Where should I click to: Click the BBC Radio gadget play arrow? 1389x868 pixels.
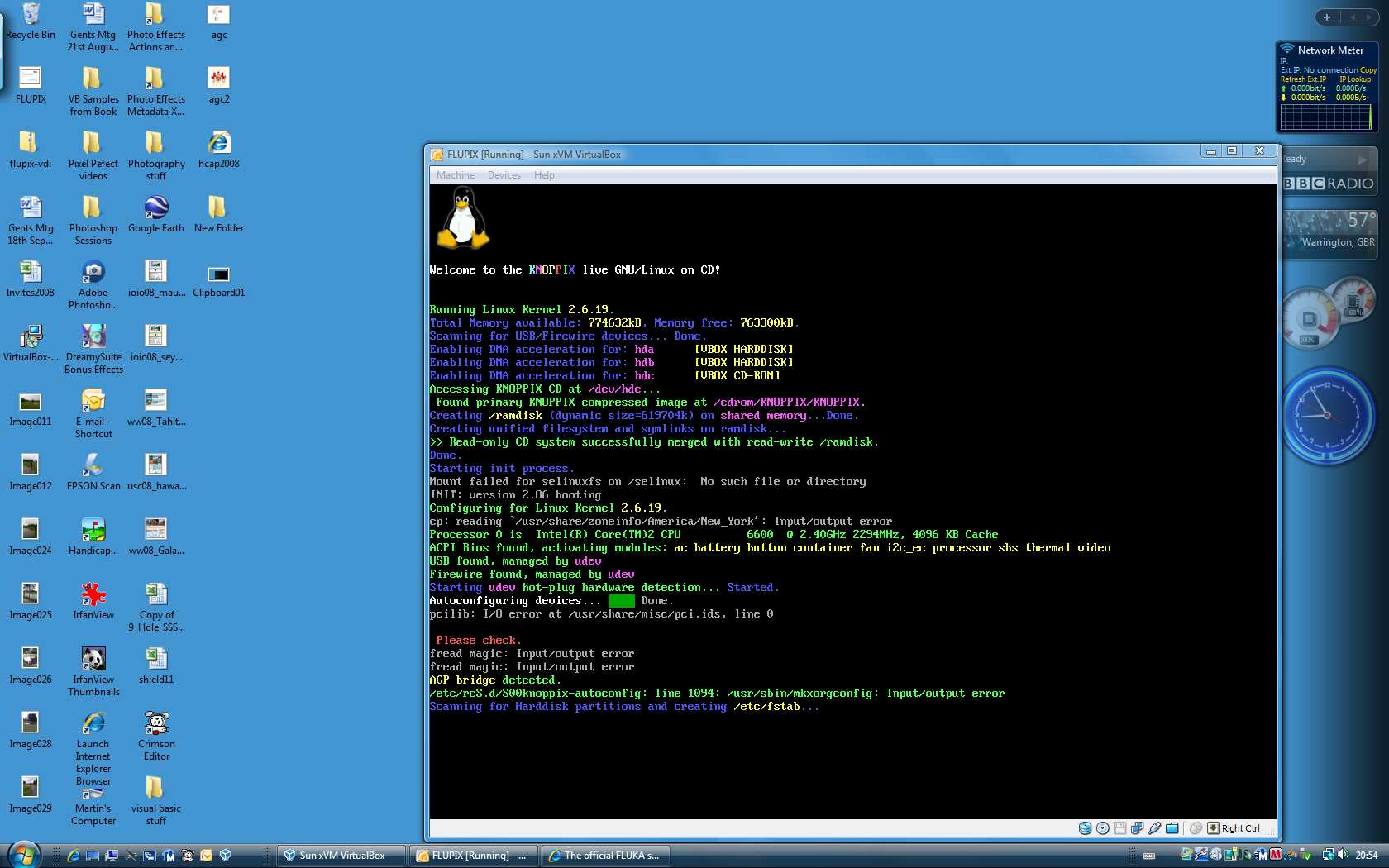(1363, 160)
